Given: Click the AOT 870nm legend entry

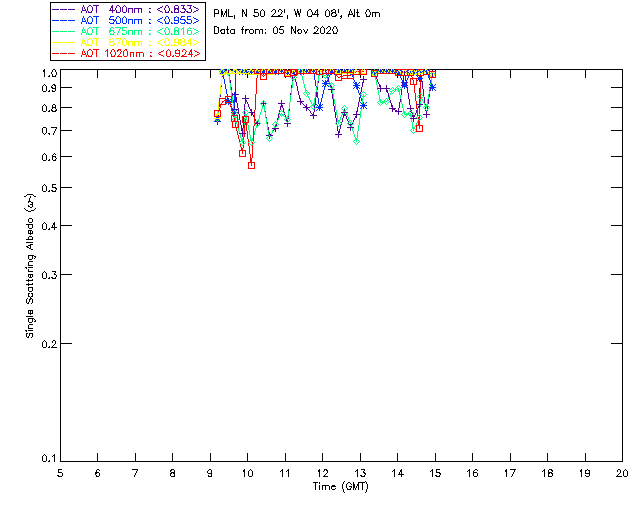Looking at the screenshot, I should click(x=126, y=42).
